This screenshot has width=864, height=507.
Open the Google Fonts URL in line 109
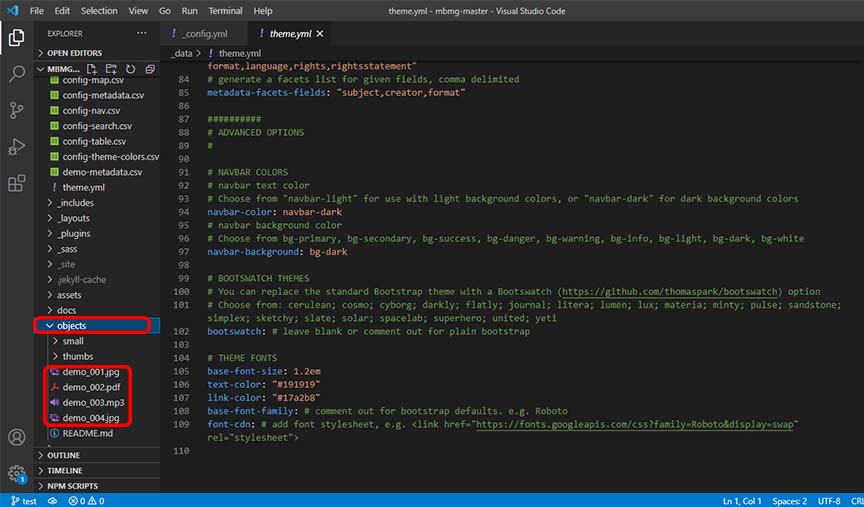click(x=634, y=424)
